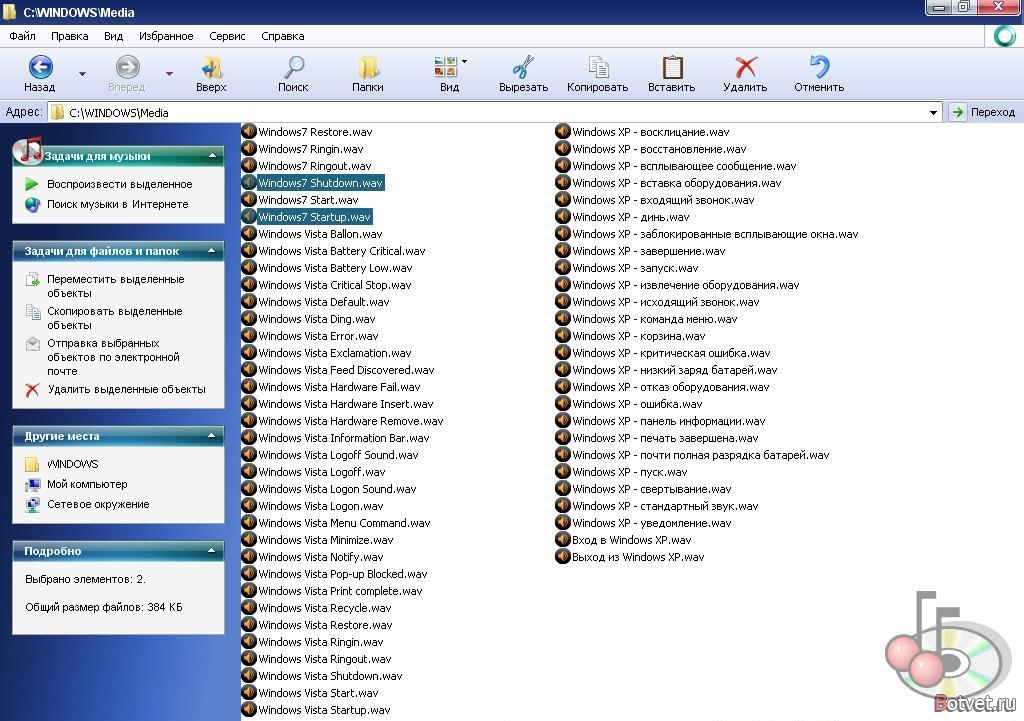The width and height of the screenshot is (1024, 721).
Task: Click the Windows7 Ringin.wav file icon
Action: 249,148
